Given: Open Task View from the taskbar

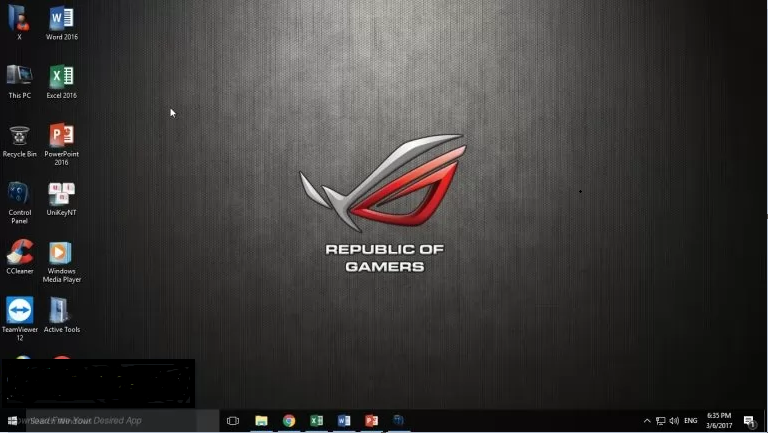Looking at the screenshot, I should click(233, 421).
